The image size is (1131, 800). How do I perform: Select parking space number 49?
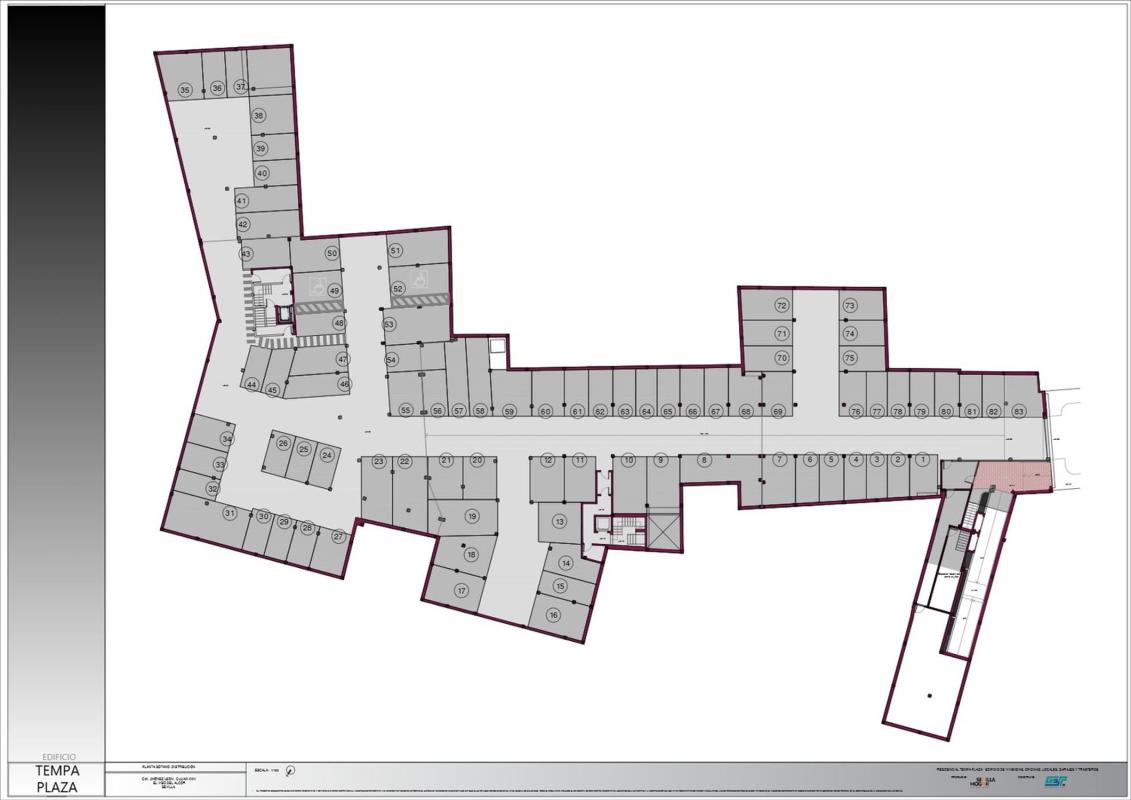(334, 291)
